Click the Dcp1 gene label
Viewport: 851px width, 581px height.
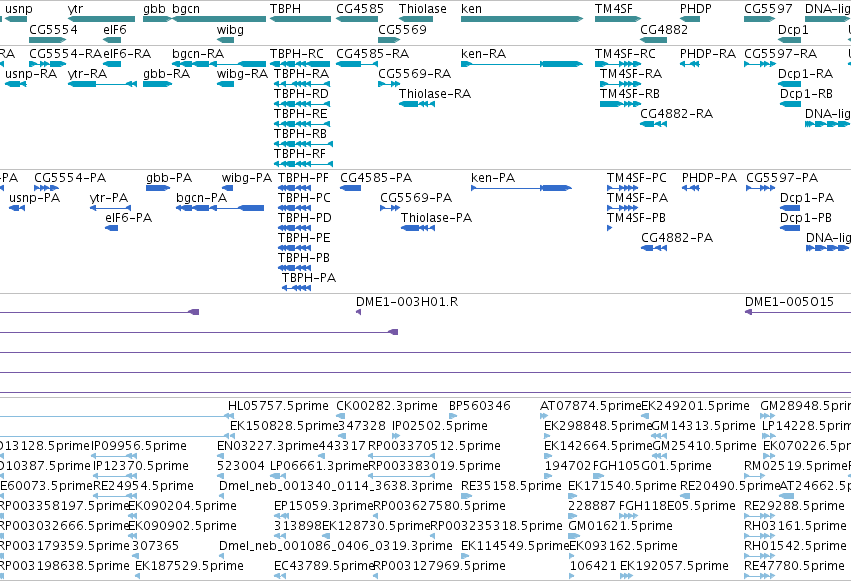[793, 29]
